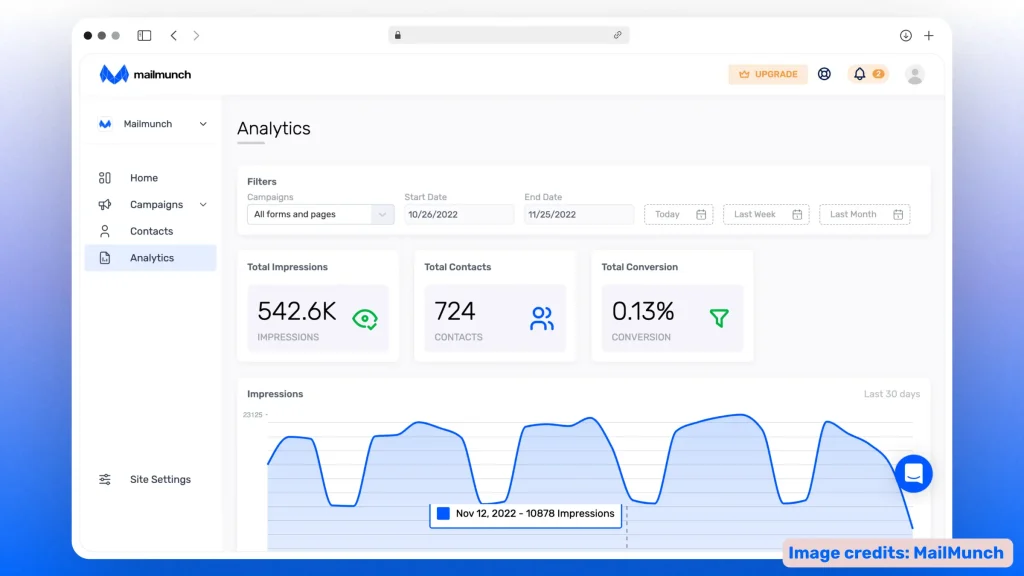This screenshot has width=1024, height=576.
Task: Open the help support icon in the header
Action: pos(824,74)
